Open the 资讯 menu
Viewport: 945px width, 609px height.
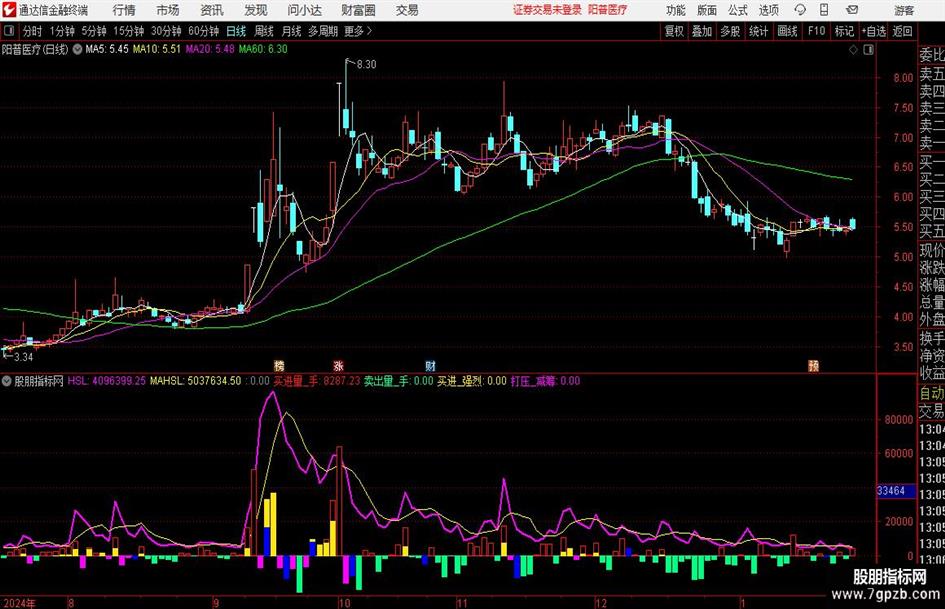click(x=212, y=10)
